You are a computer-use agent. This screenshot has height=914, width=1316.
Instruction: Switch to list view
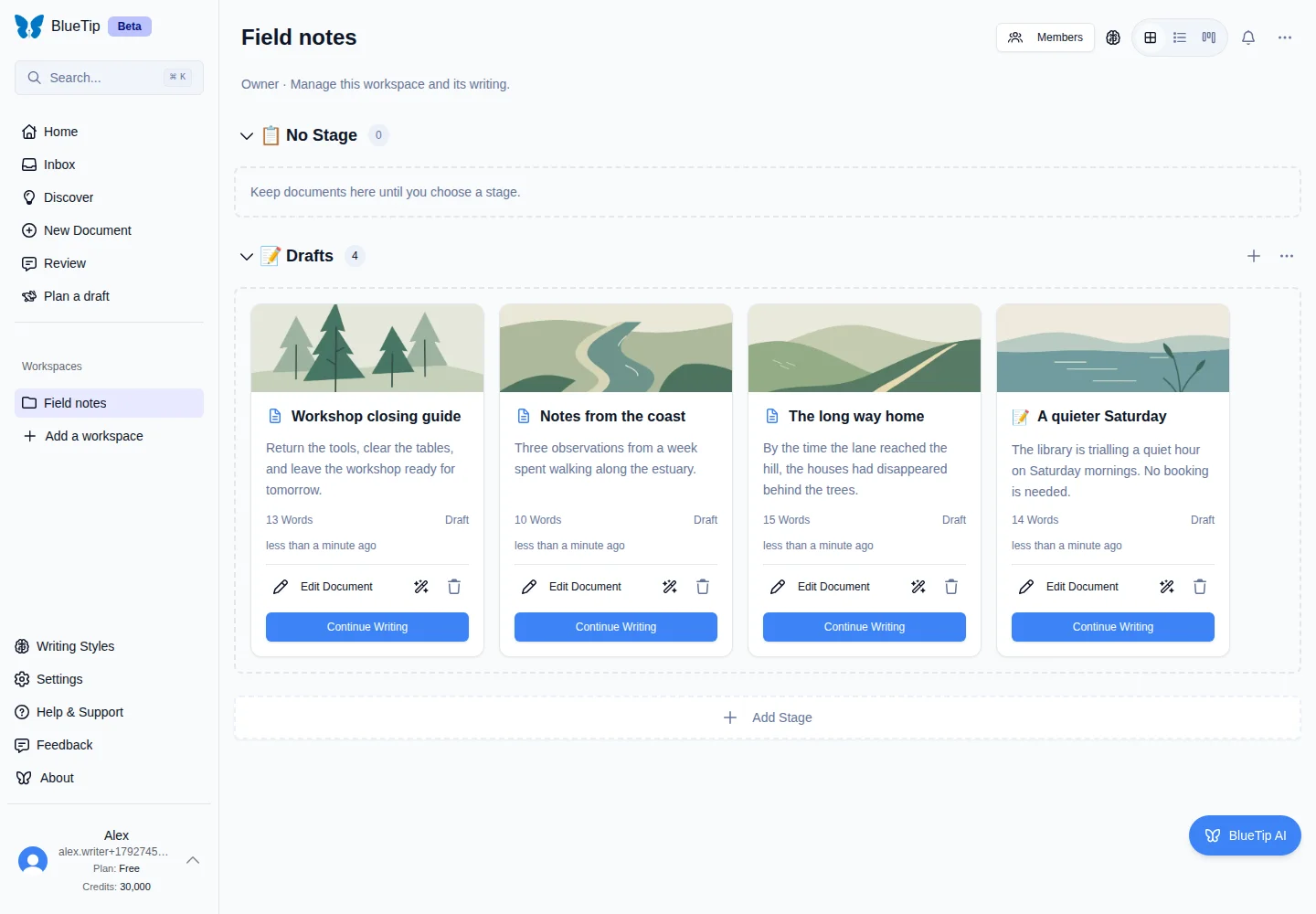tap(1180, 37)
